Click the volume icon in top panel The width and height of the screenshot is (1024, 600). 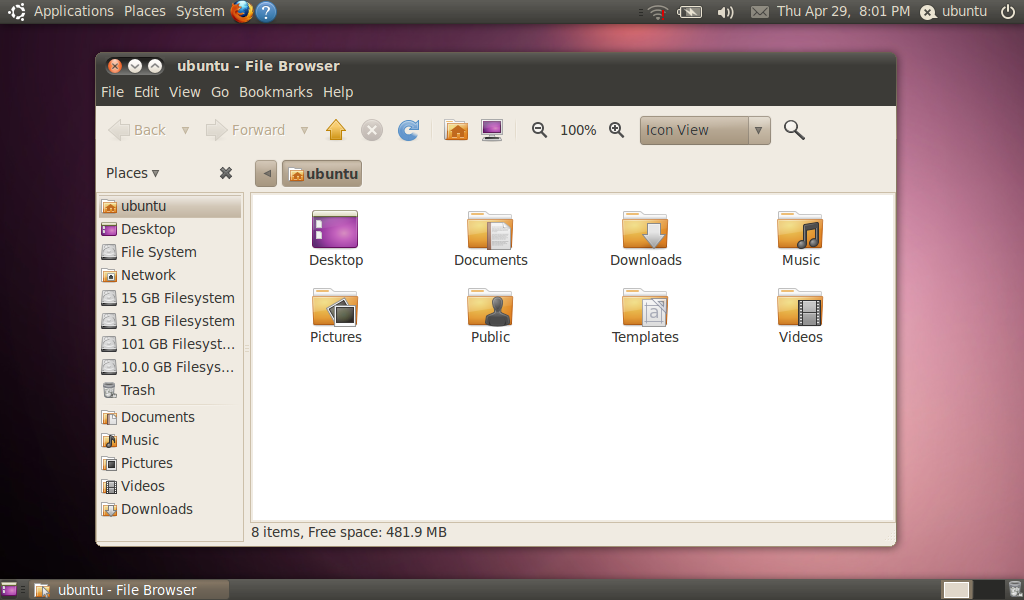point(725,12)
